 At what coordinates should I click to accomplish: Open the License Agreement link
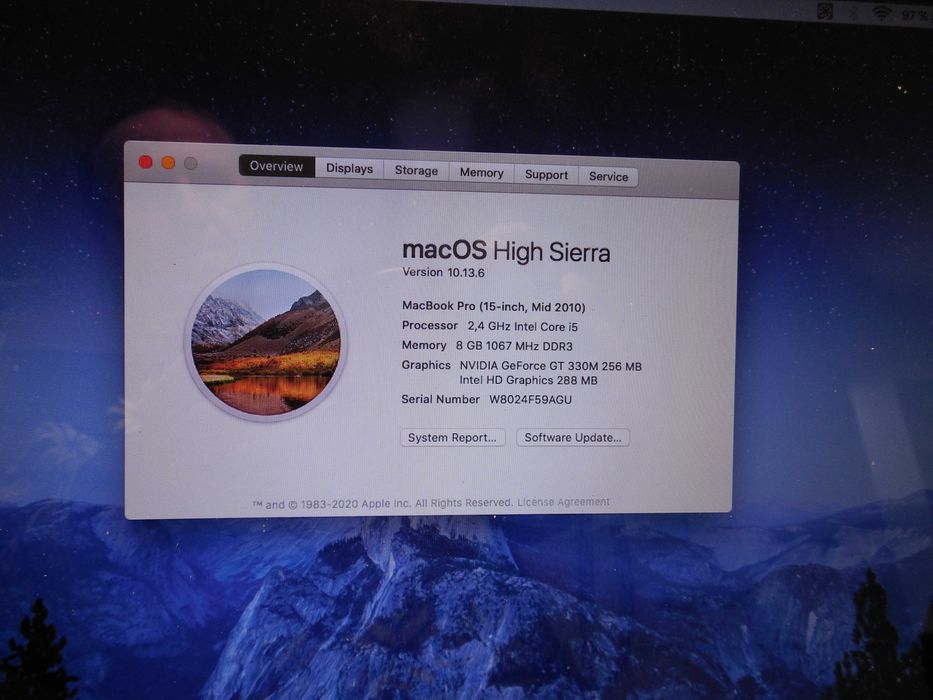point(563,502)
